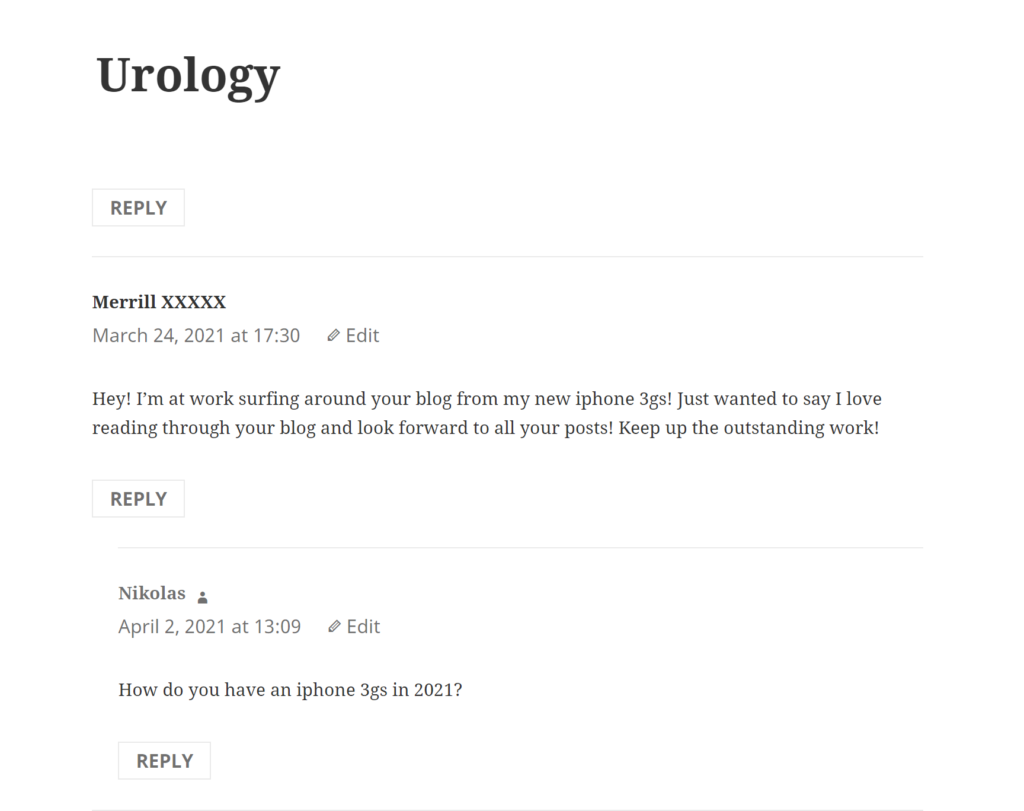The width and height of the screenshot is (1024, 811).
Task: Click the time 13:09 in Nikolas's reply date
Action: coord(277,627)
